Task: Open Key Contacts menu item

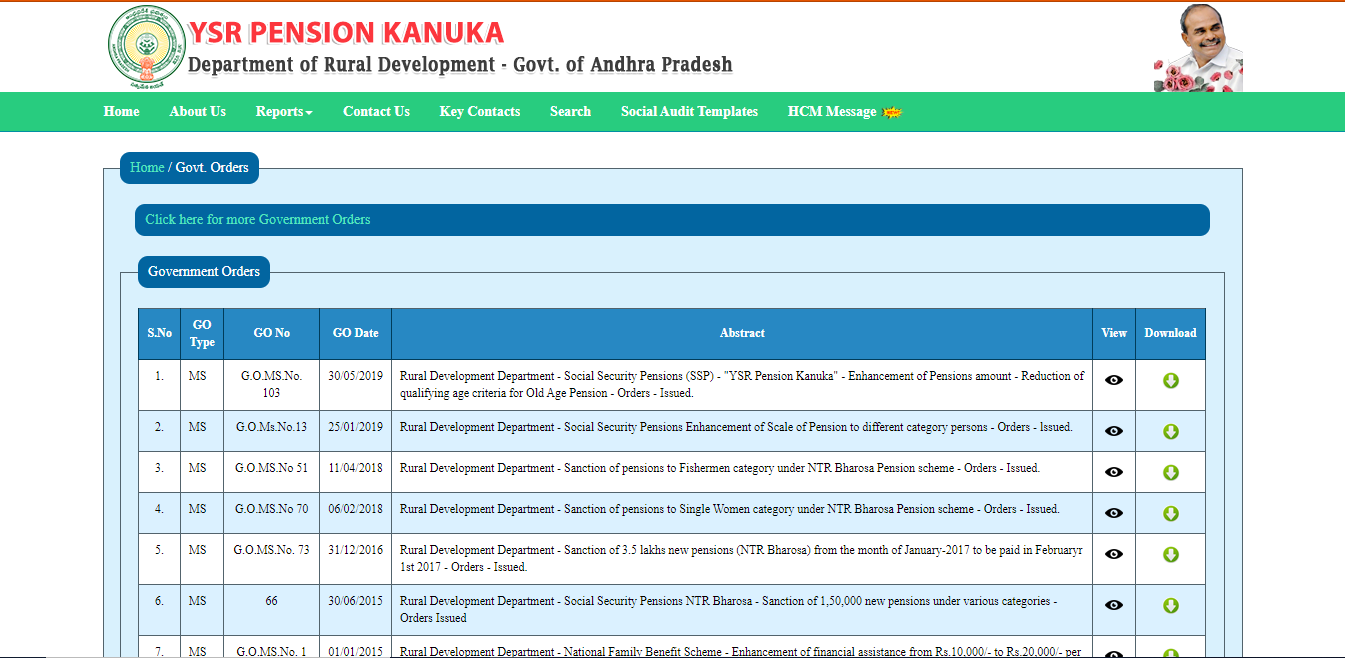Action: (480, 112)
